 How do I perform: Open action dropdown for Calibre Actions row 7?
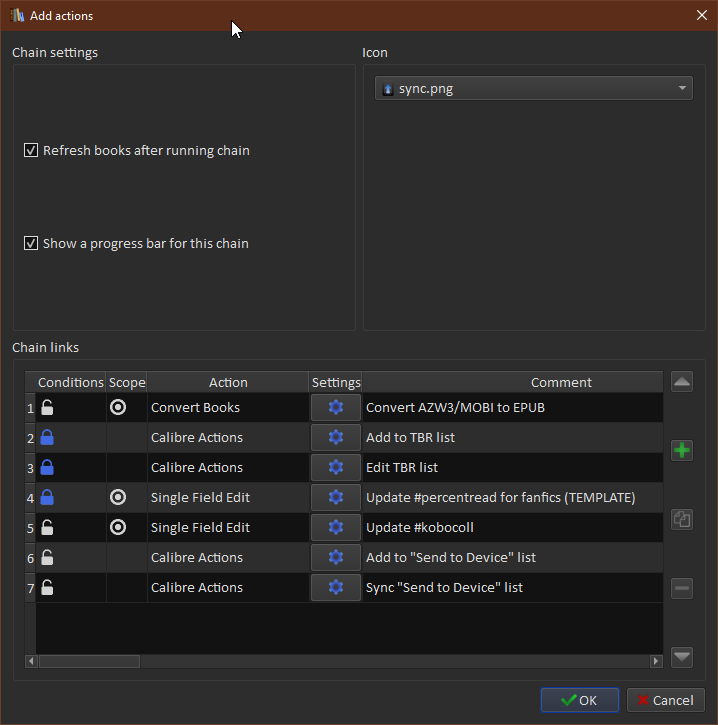point(227,587)
